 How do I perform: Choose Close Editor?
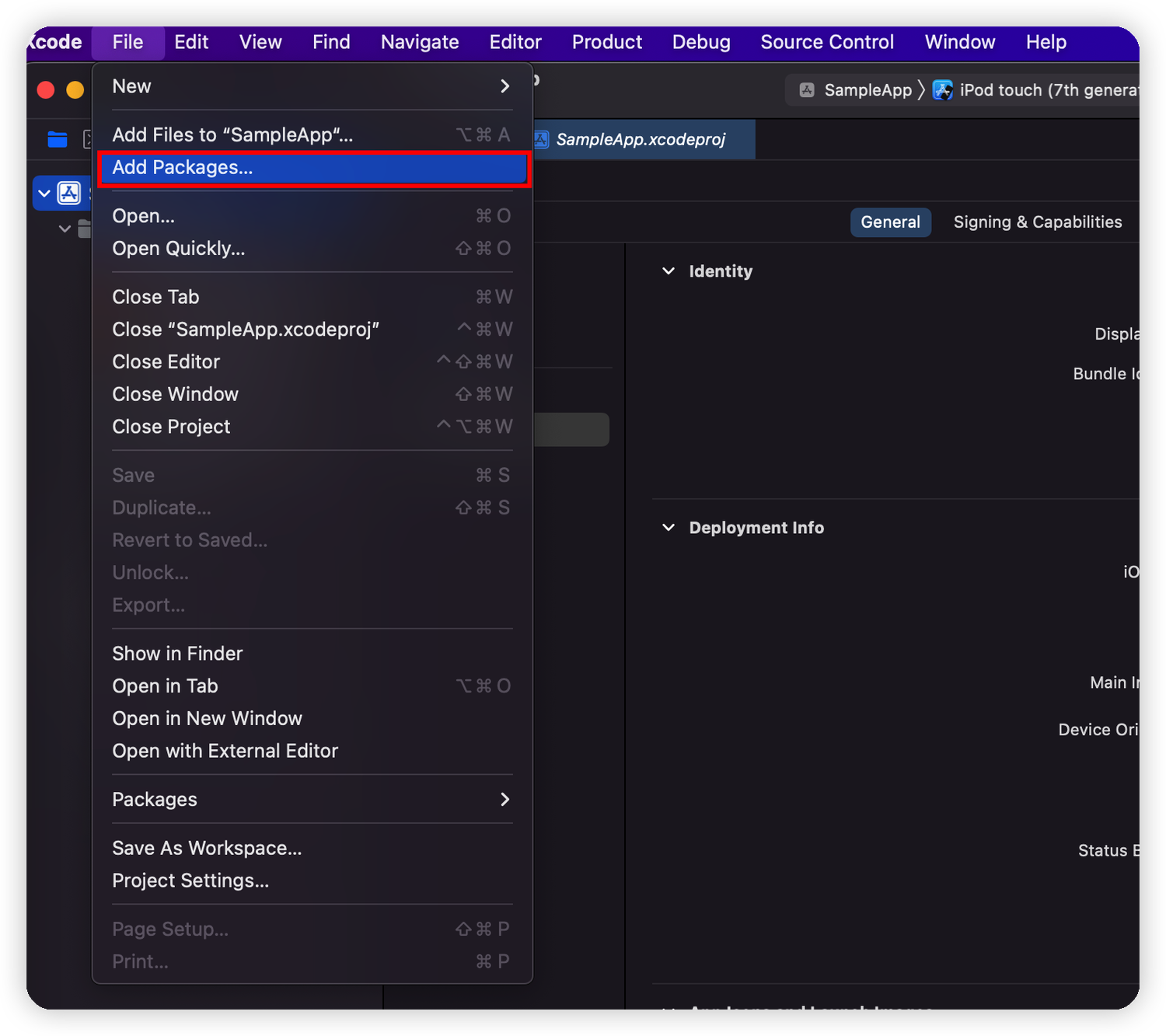(x=312, y=362)
